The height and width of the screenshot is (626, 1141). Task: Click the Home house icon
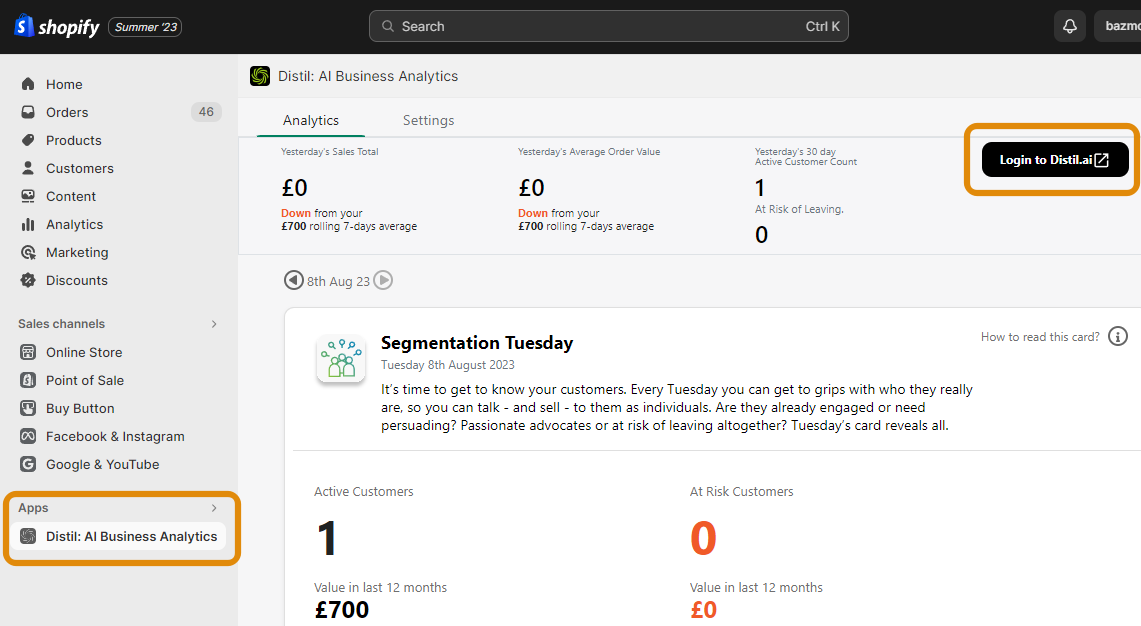(28, 84)
